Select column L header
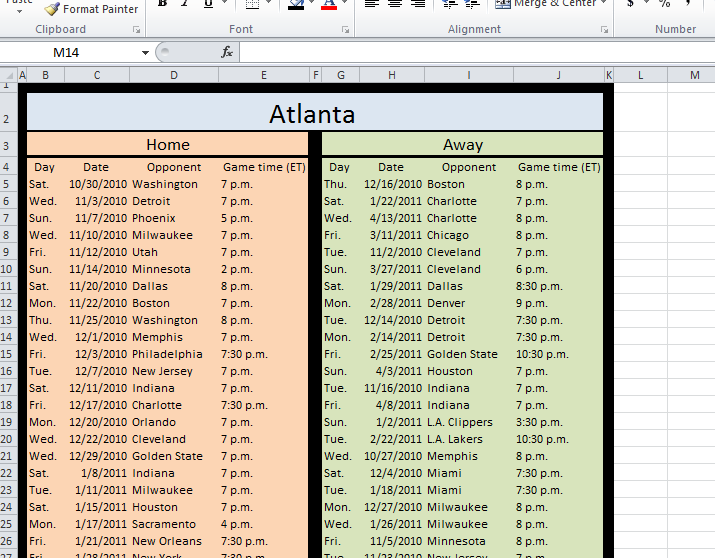715x558 pixels. (640, 75)
